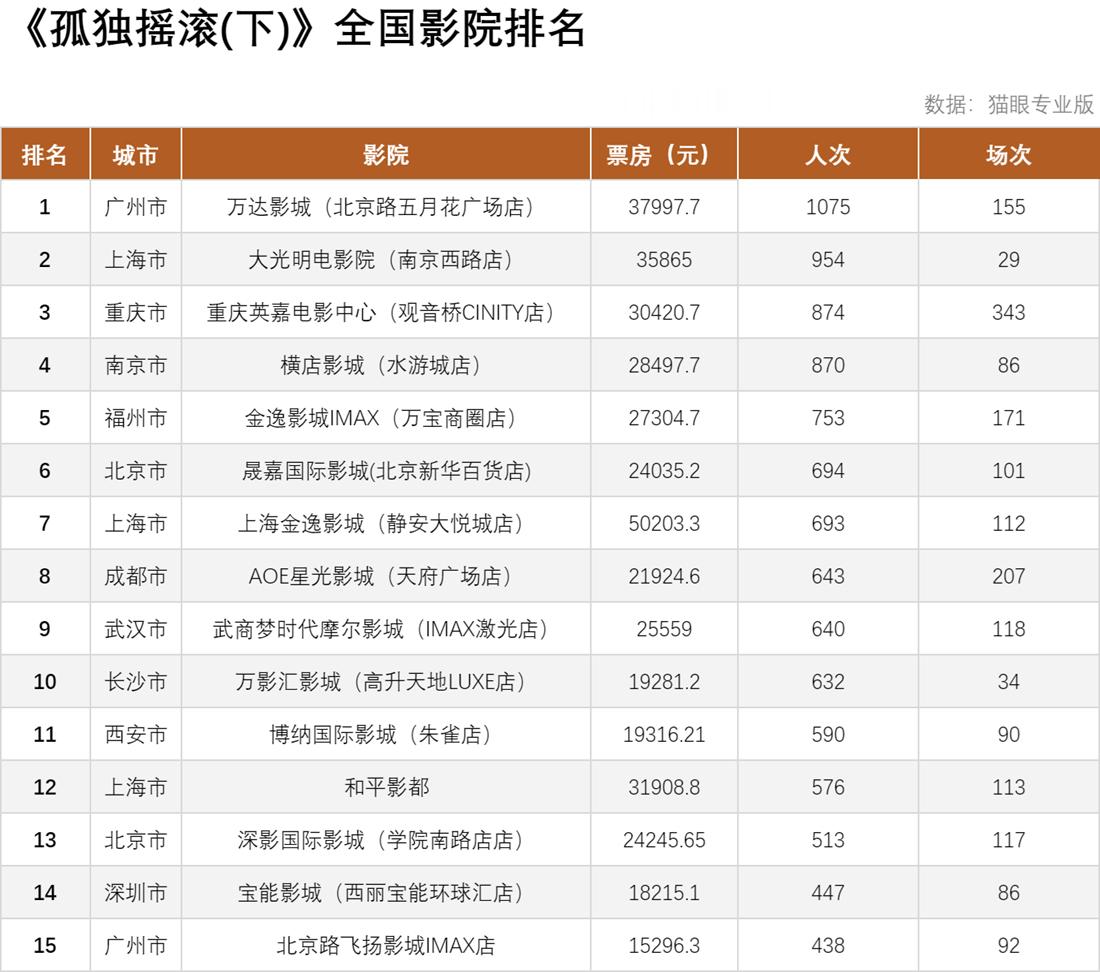Click city cell 深圳市

[135, 893]
